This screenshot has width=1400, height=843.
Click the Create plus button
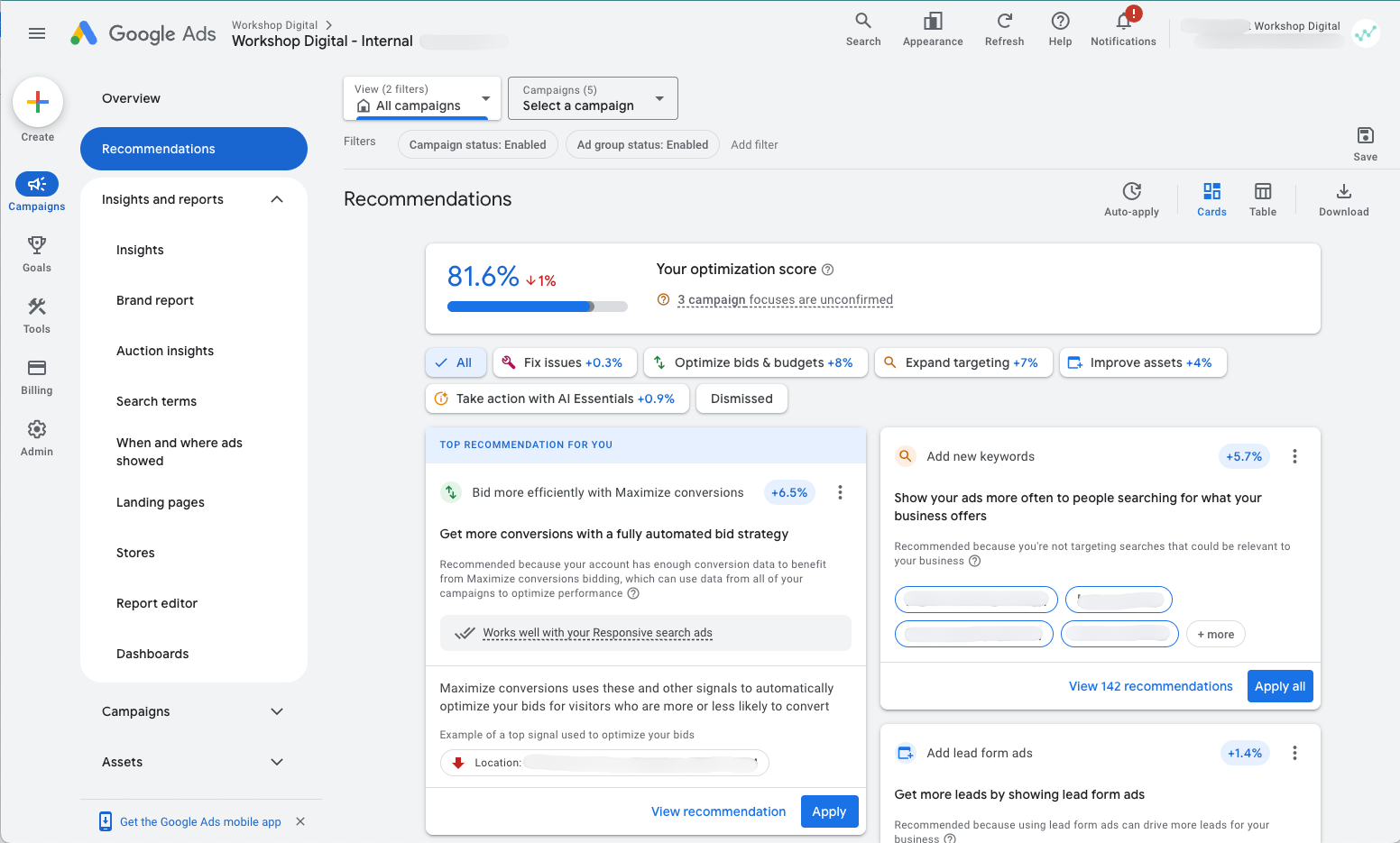pos(38,102)
